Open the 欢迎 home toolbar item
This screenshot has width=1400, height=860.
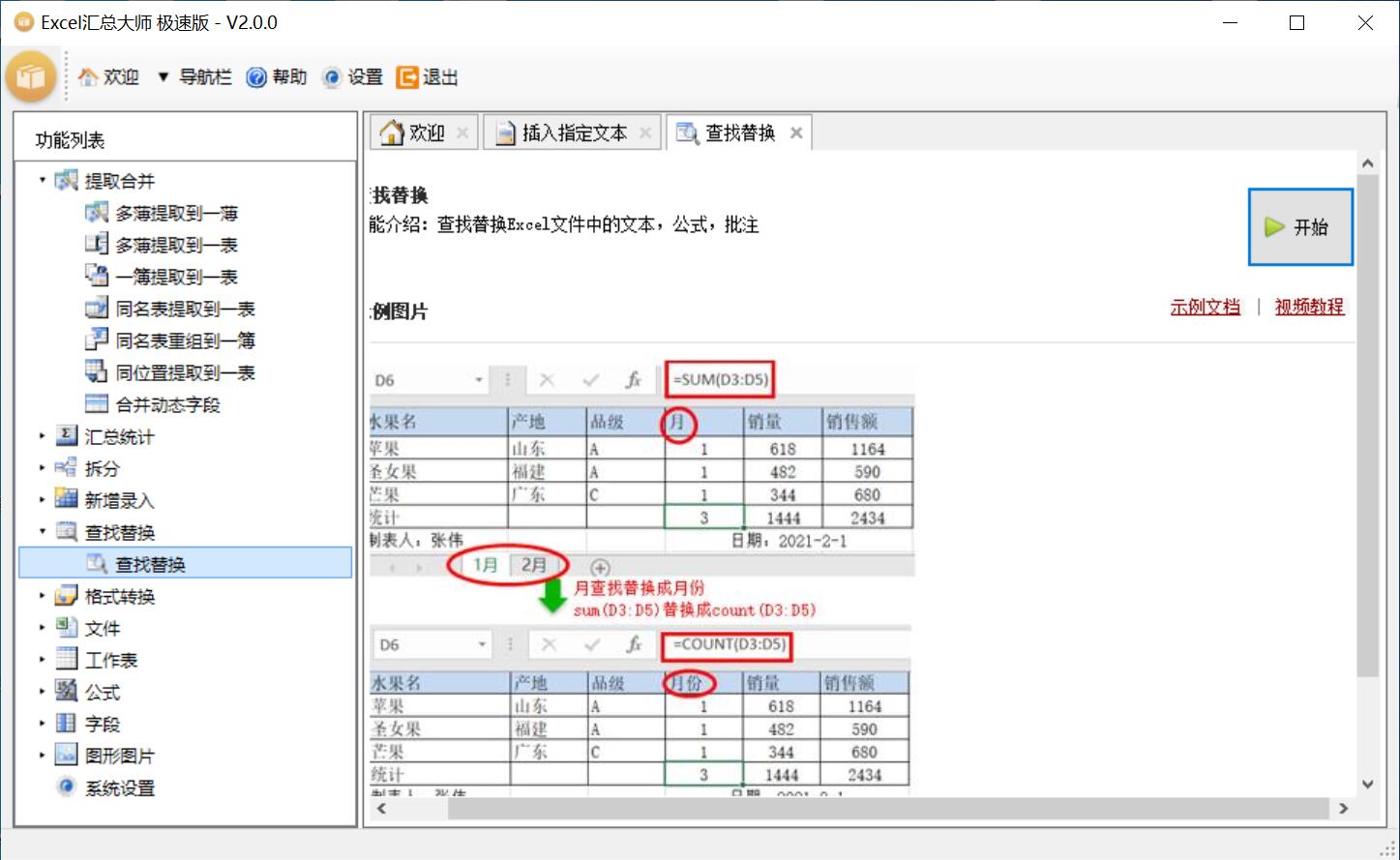(x=108, y=77)
